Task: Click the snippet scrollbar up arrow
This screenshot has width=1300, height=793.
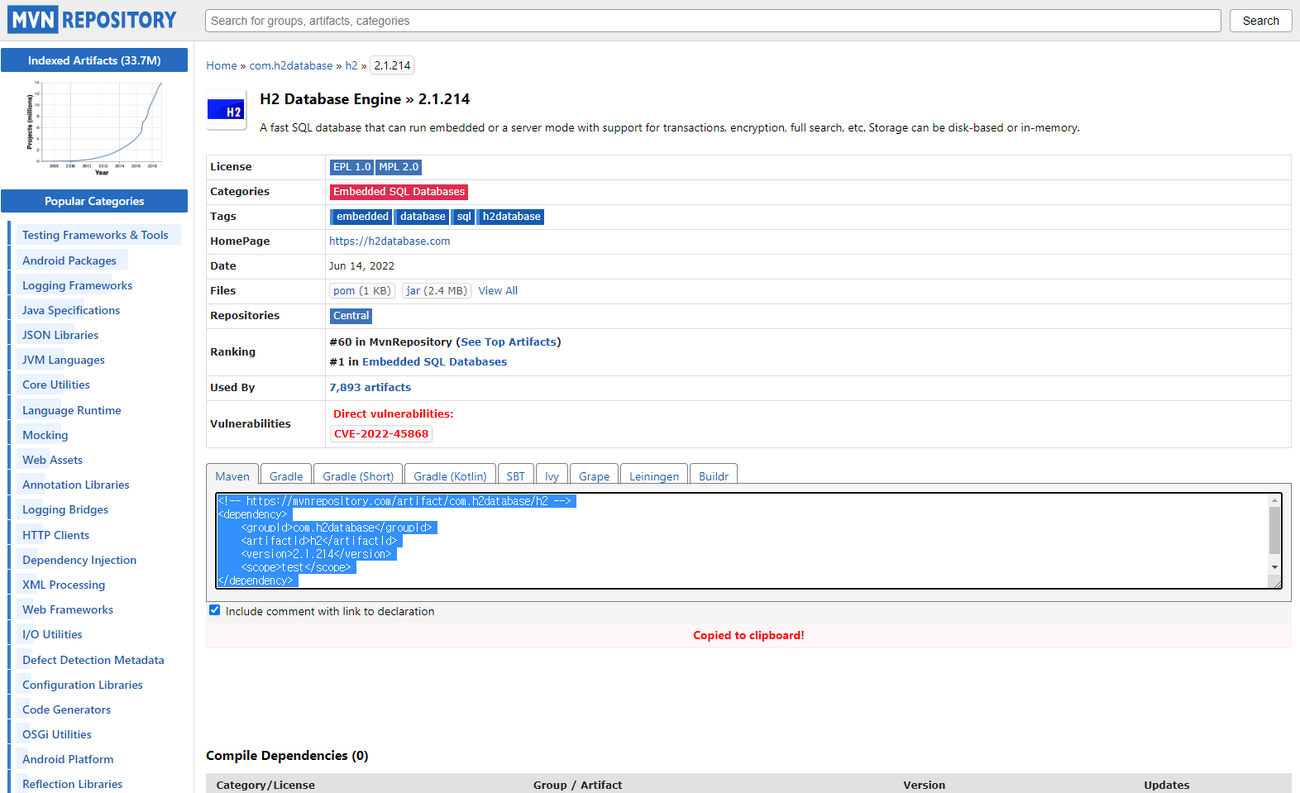Action: [x=1274, y=500]
